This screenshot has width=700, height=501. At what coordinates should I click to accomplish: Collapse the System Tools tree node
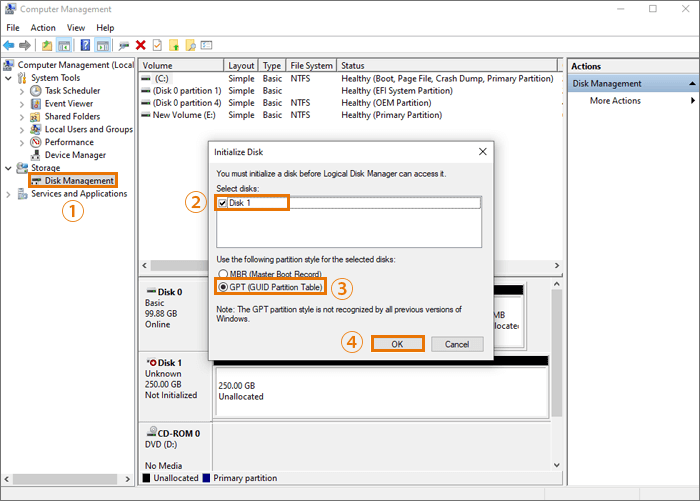click(x=8, y=78)
